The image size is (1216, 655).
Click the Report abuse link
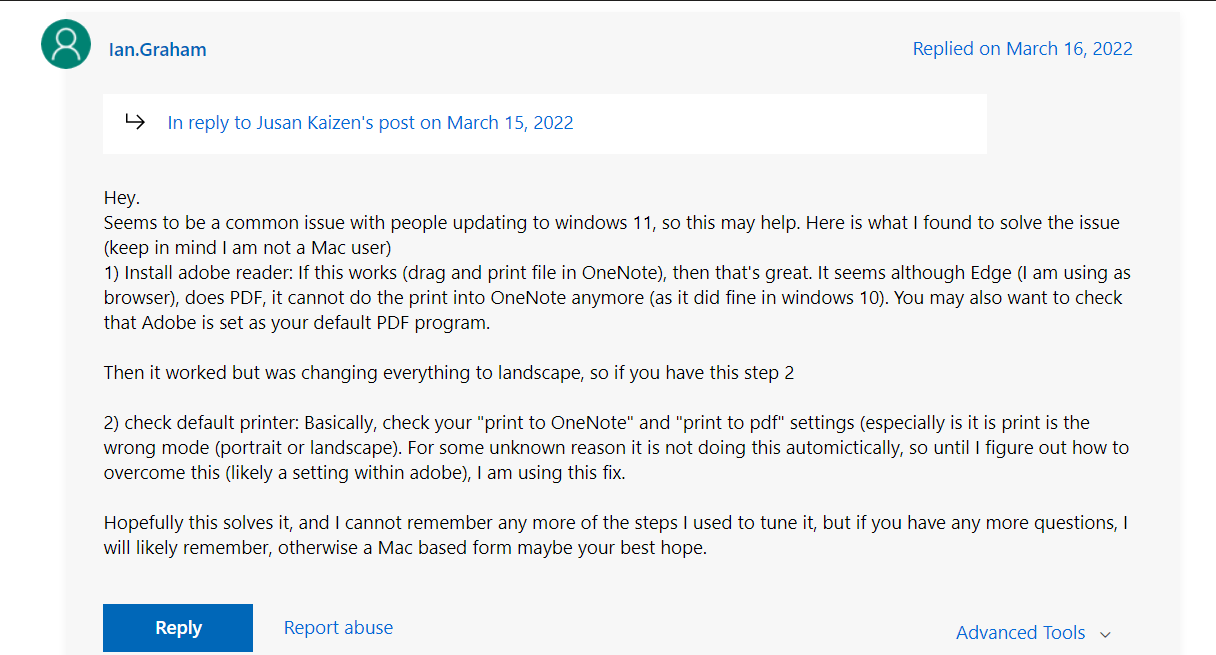coord(338,628)
